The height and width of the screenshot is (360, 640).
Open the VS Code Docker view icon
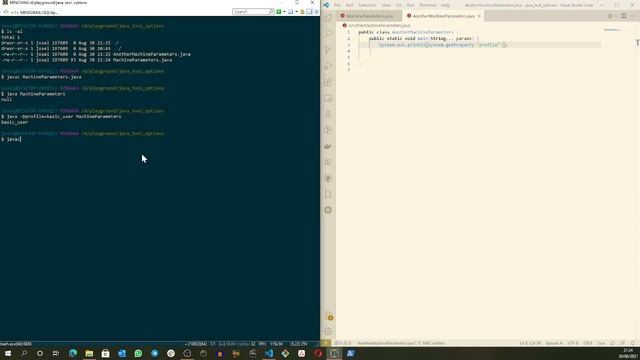tap(328, 146)
